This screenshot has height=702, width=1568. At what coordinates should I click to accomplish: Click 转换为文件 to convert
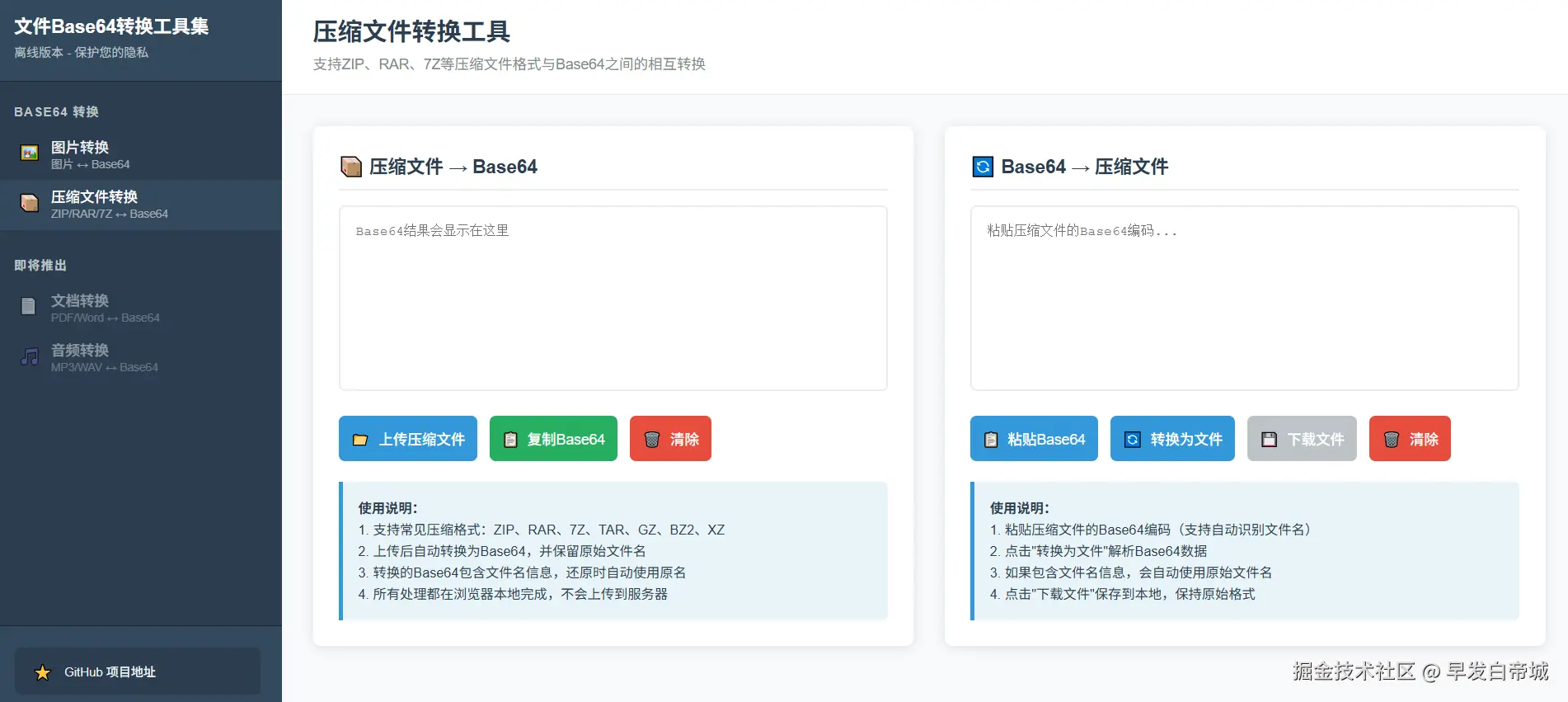pos(1172,439)
